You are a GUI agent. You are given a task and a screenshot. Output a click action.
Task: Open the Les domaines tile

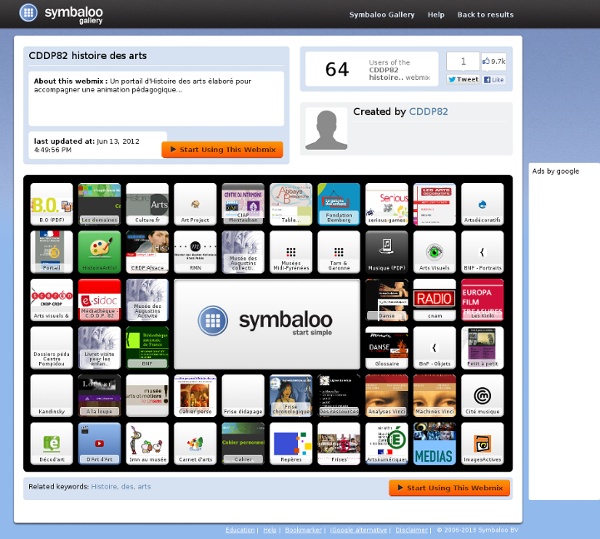(x=99, y=204)
